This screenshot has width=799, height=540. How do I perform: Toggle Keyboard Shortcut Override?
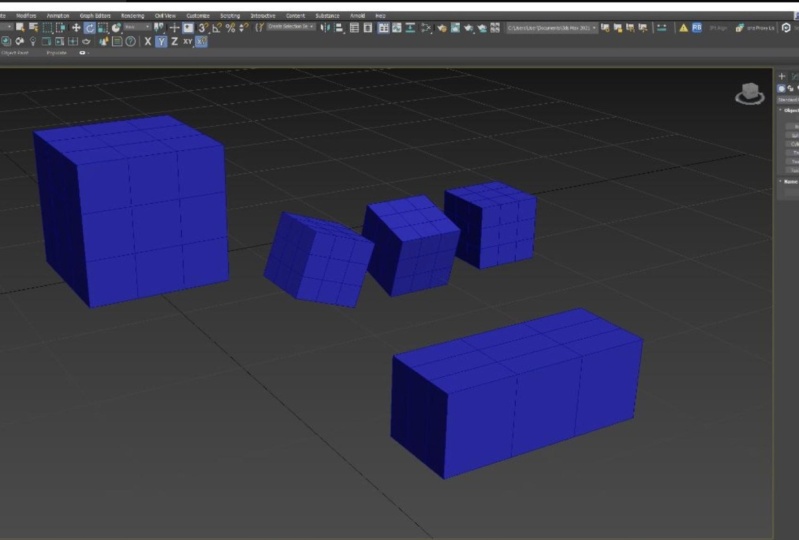tap(188, 28)
